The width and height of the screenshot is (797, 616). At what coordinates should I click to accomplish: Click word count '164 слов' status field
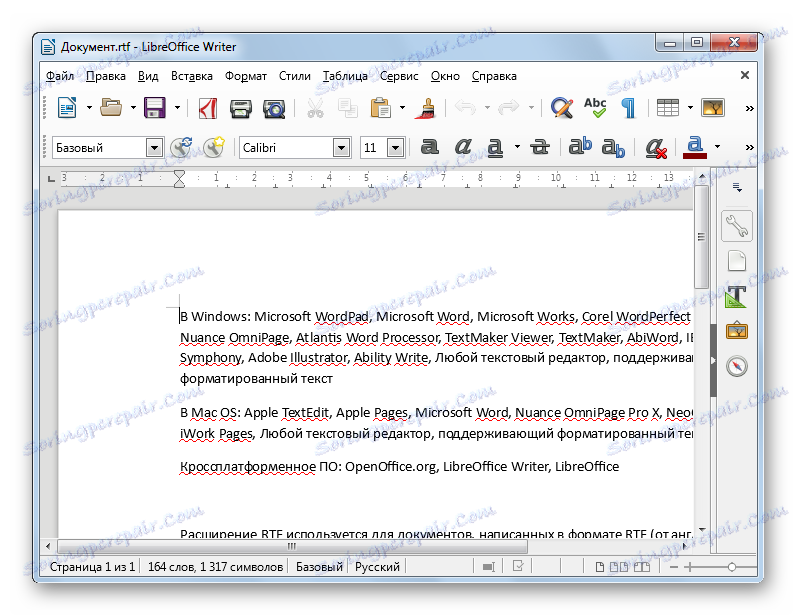tap(215, 567)
